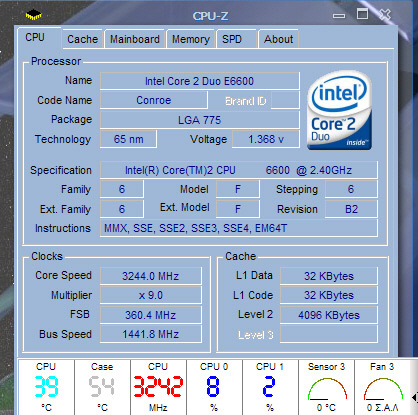This screenshot has height=415, width=418.
Task: Click the Core Speed value field
Action: click(x=151, y=276)
